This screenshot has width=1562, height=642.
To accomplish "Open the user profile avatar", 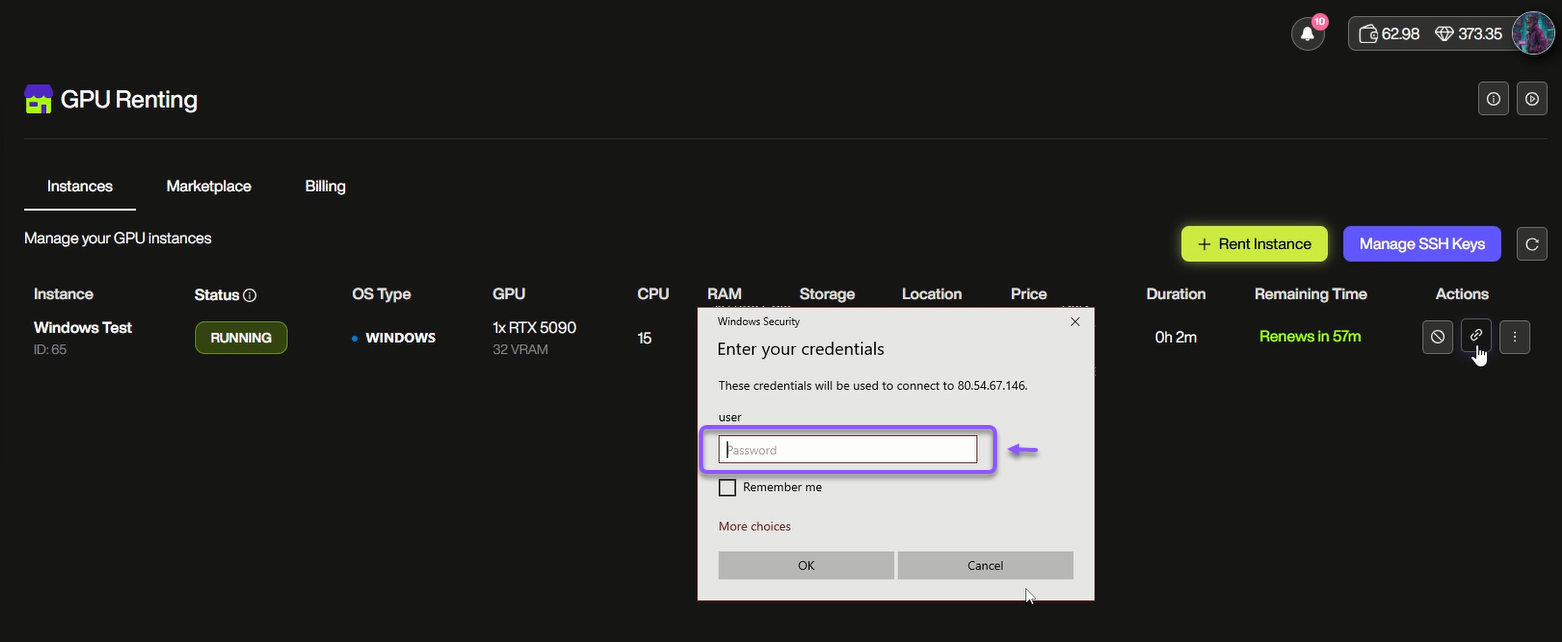I will pos(1532,33).
